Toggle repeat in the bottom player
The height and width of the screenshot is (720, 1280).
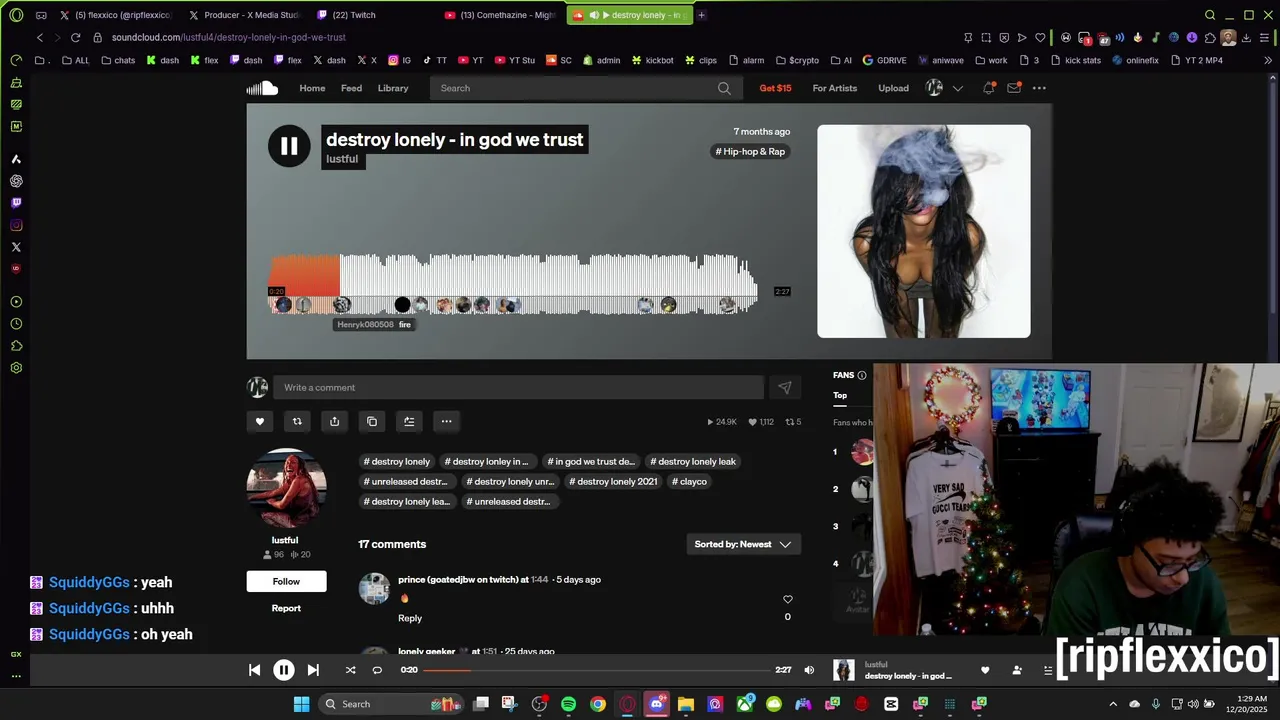pyautogui.click(x=377, y=670)
